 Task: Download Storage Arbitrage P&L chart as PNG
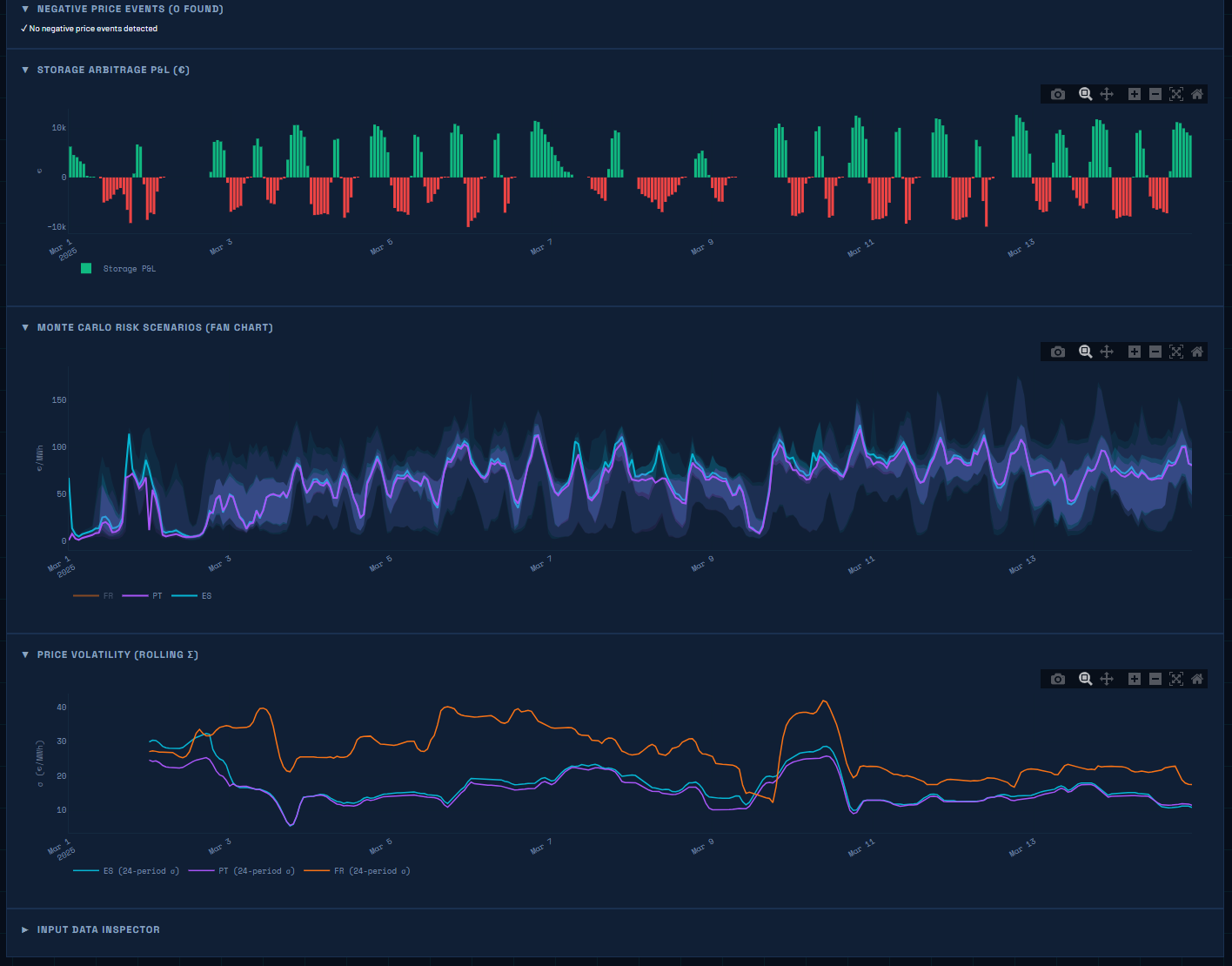click(x=1058, y=94)
